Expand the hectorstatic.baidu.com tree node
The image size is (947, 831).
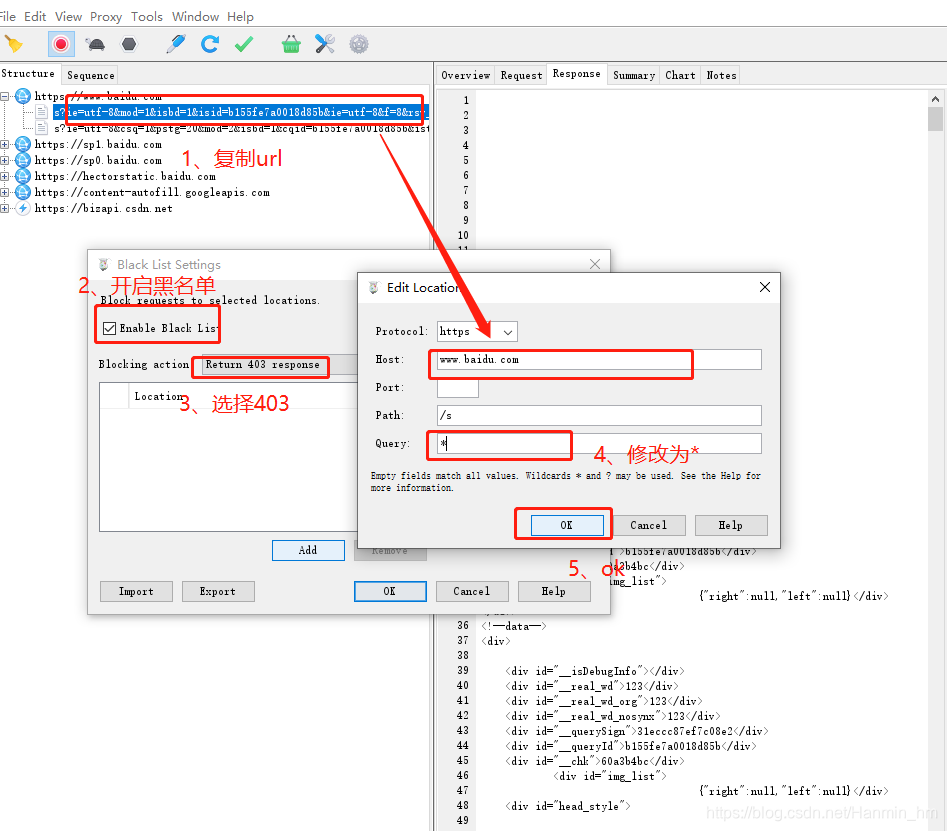click(x=5, y=176)
